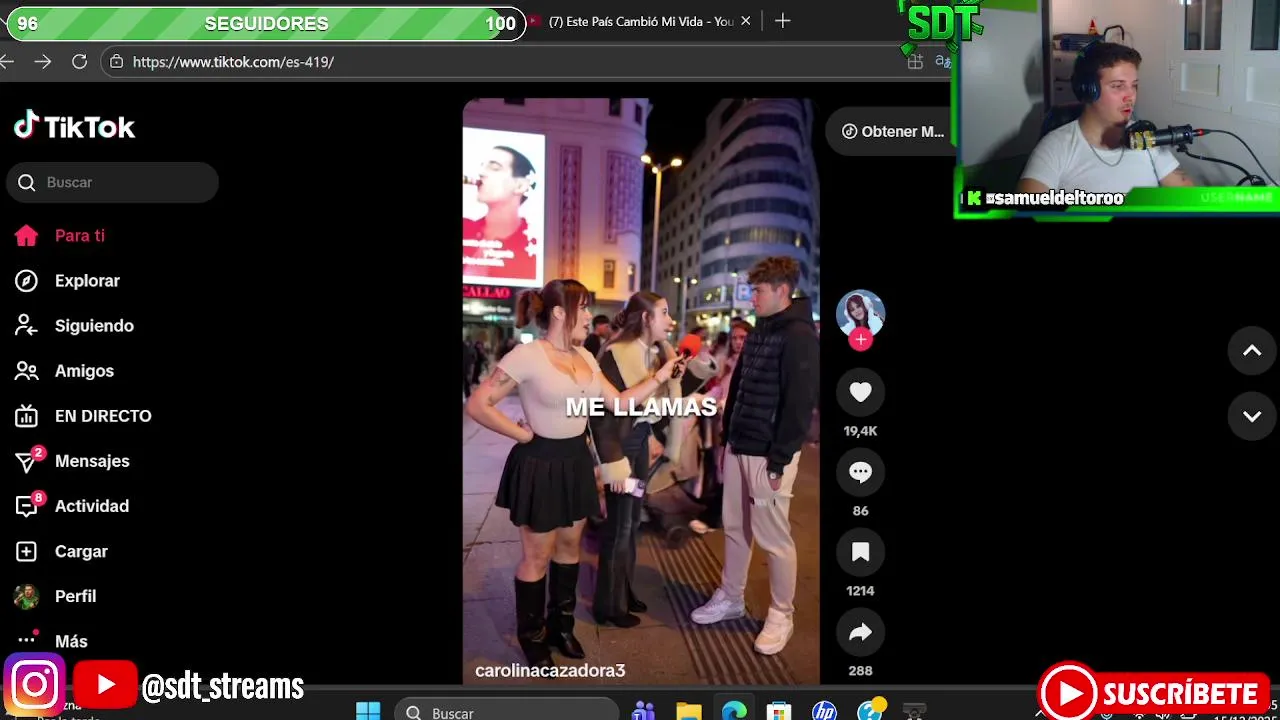
Task: Open the Windows Start menu
Action: point(368,711)
